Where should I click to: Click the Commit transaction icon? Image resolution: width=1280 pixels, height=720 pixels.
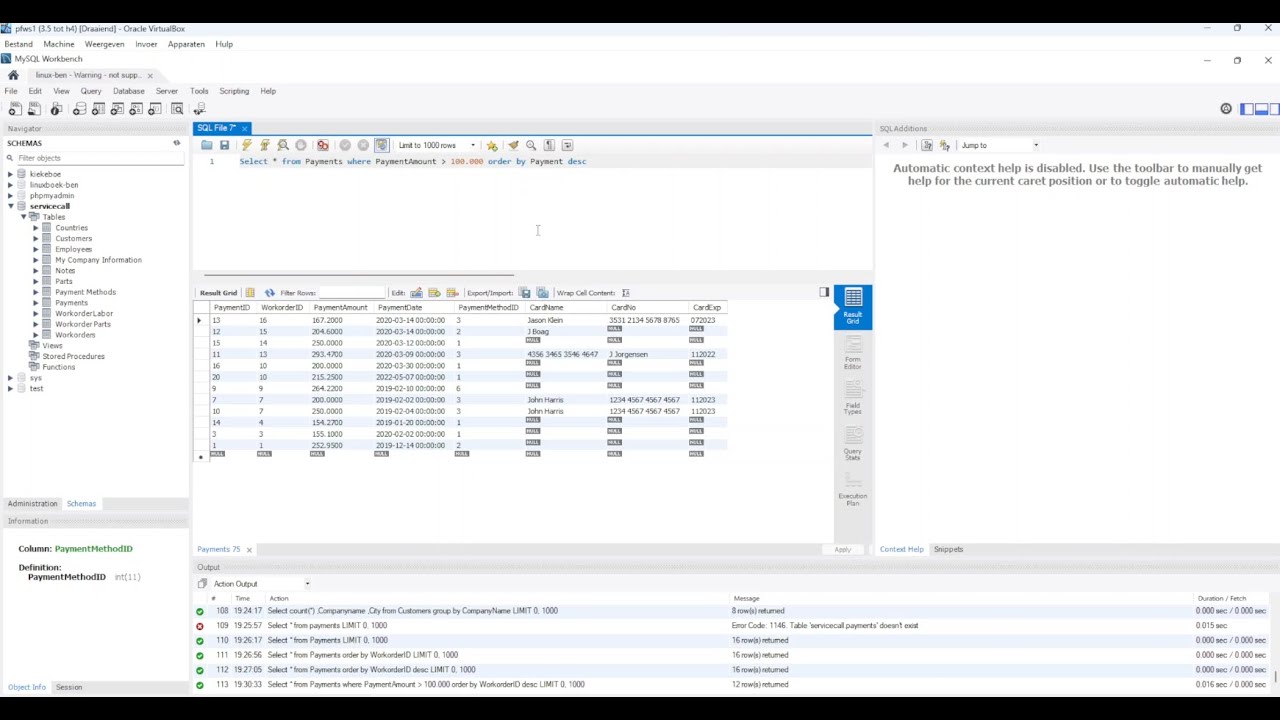pos(345,145)
